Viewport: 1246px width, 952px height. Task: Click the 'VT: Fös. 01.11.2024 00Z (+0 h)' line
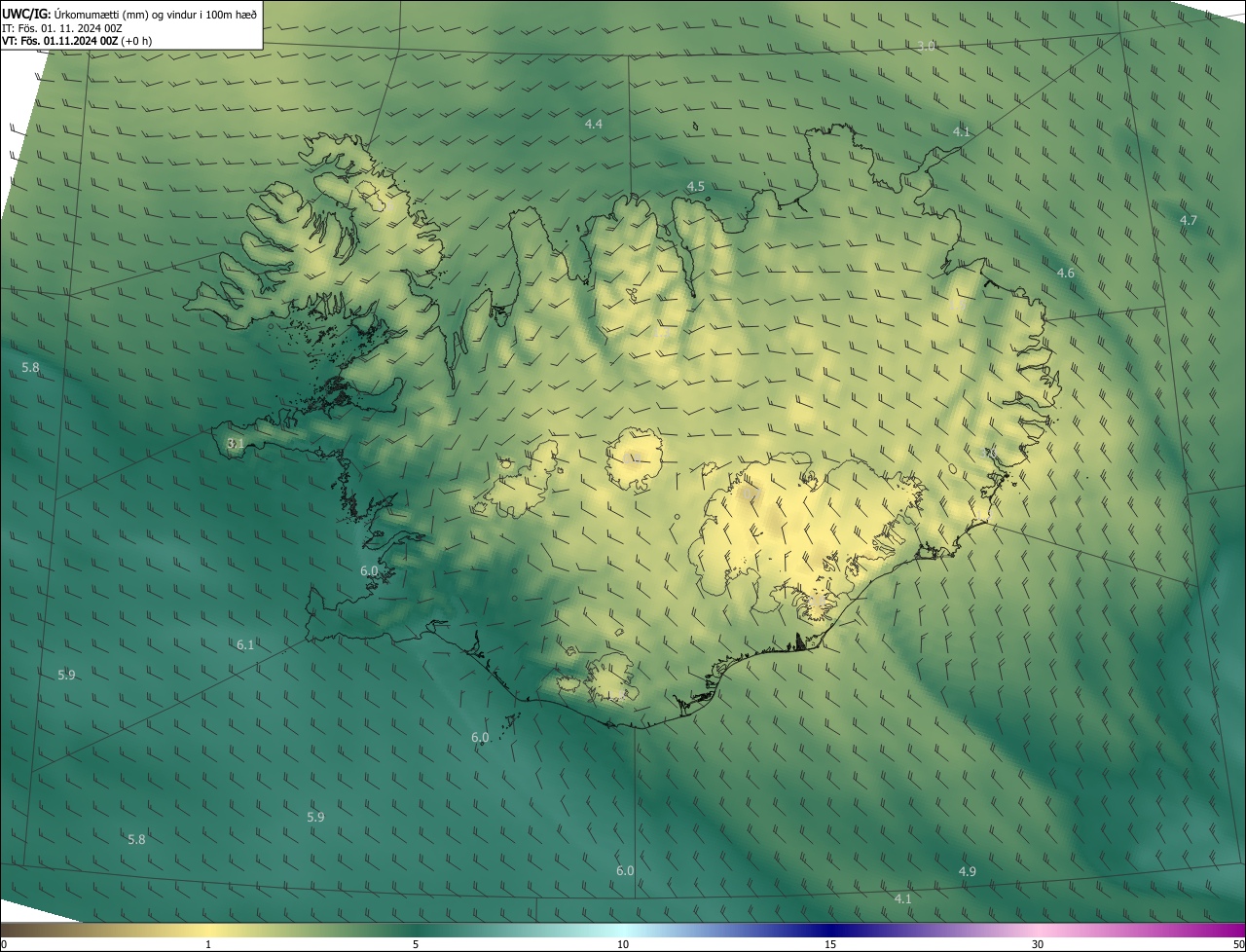pos(77,41)
